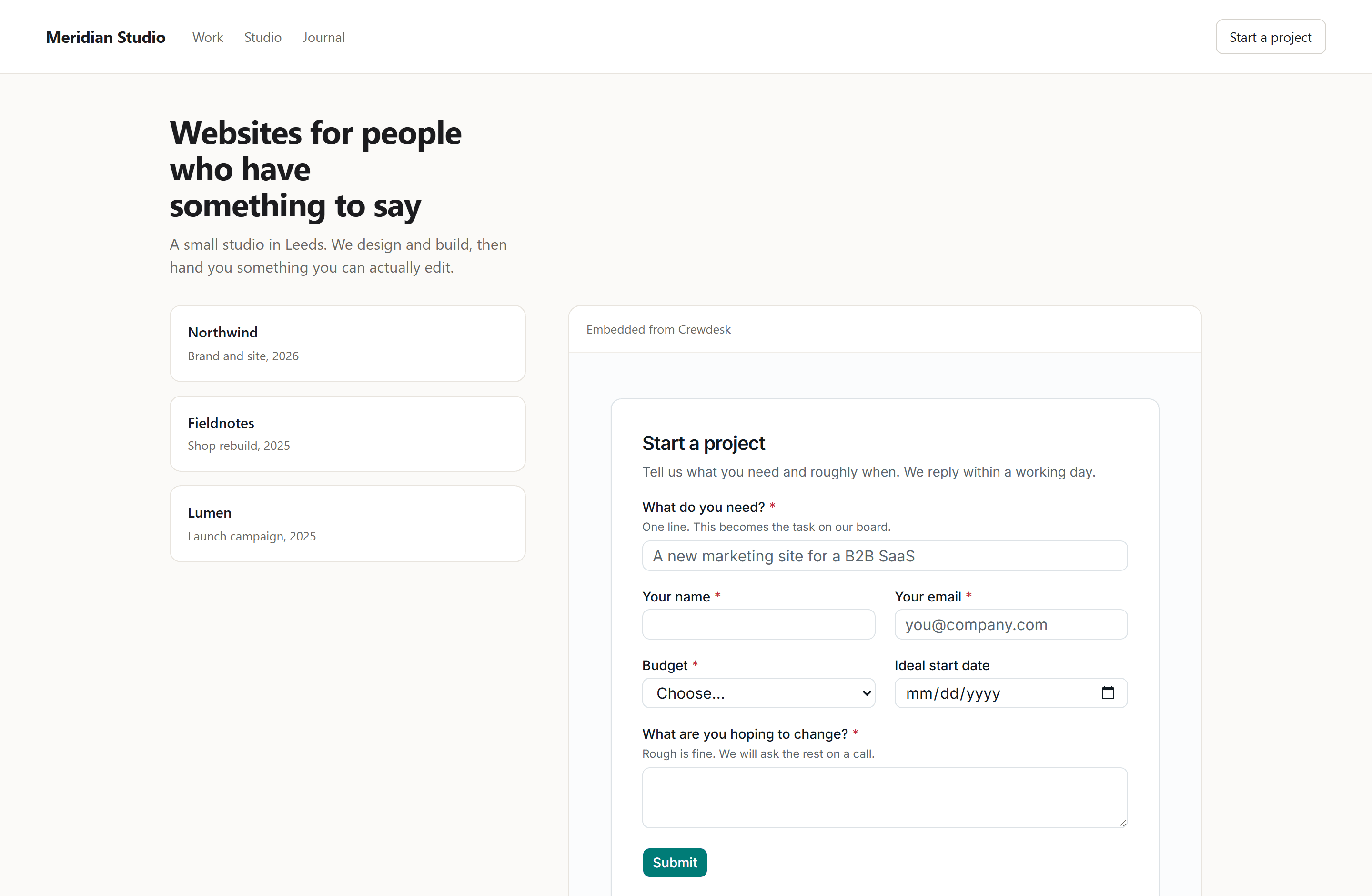This screenshot has width=1372, height=896.
Task: Focus the What do you need field
Action: [x=885, y=556]
